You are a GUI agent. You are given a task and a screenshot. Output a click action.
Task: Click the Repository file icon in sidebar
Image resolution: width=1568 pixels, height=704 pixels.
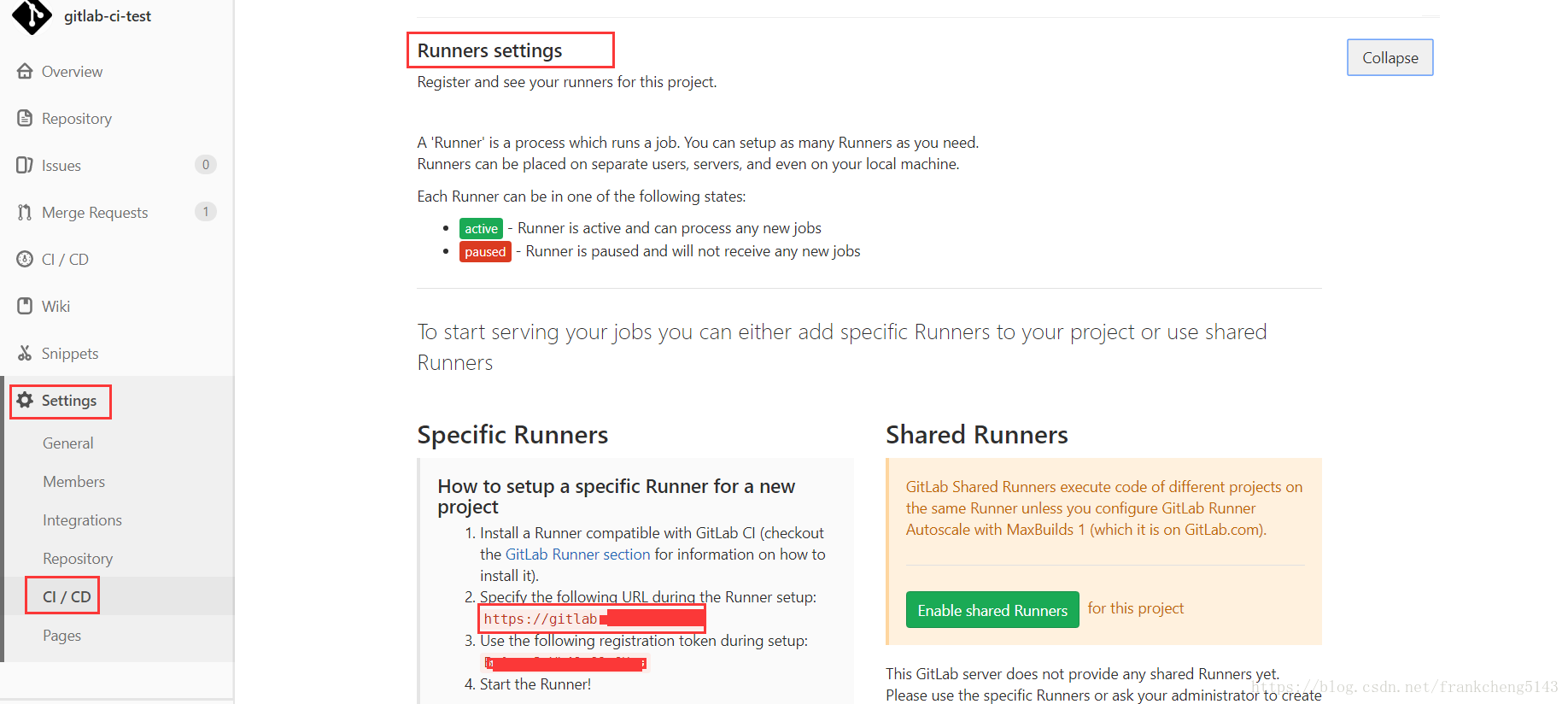(25, 118)
